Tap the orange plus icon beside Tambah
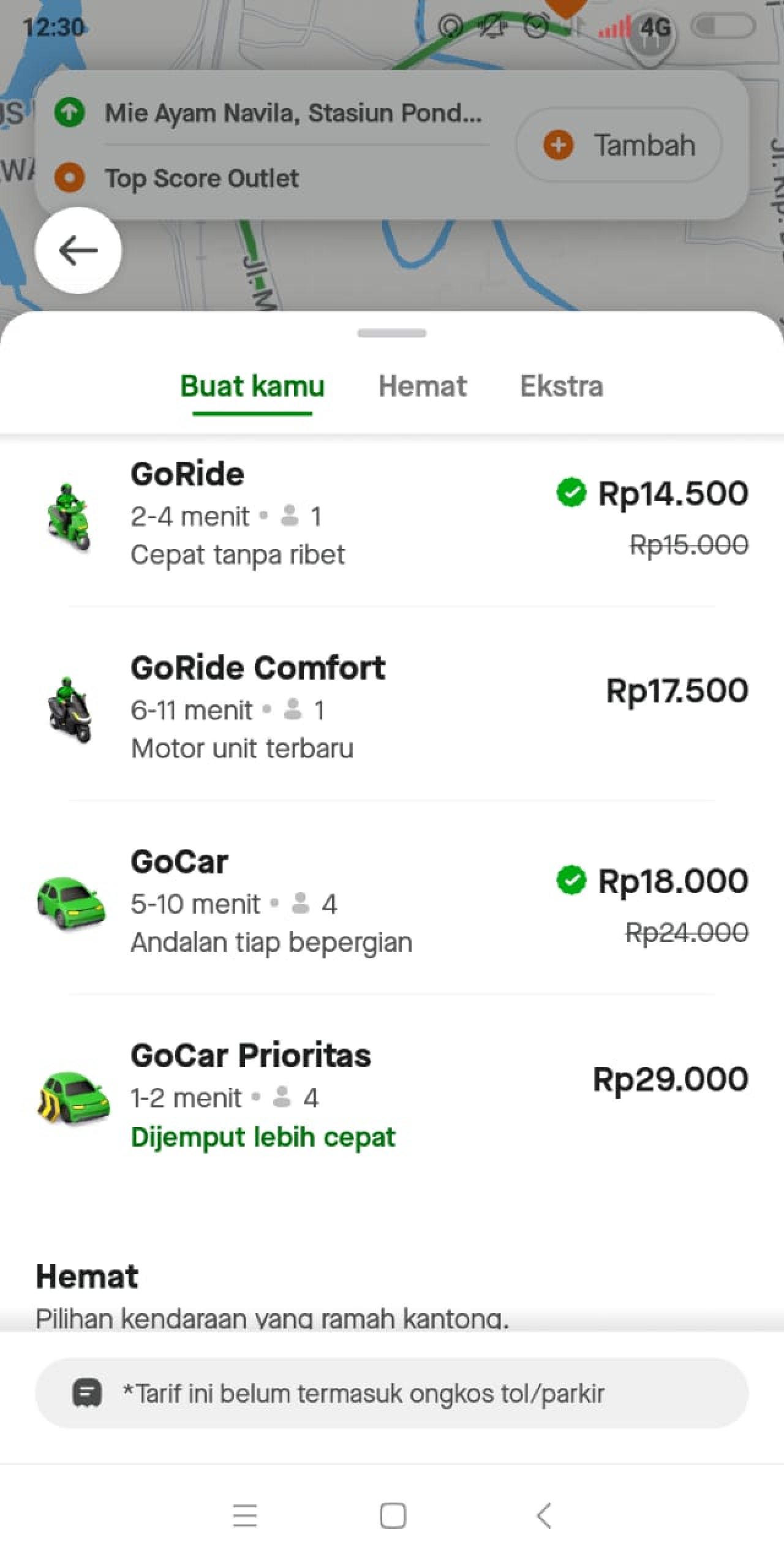The image size is (784, 1568). tap(558, 145)
